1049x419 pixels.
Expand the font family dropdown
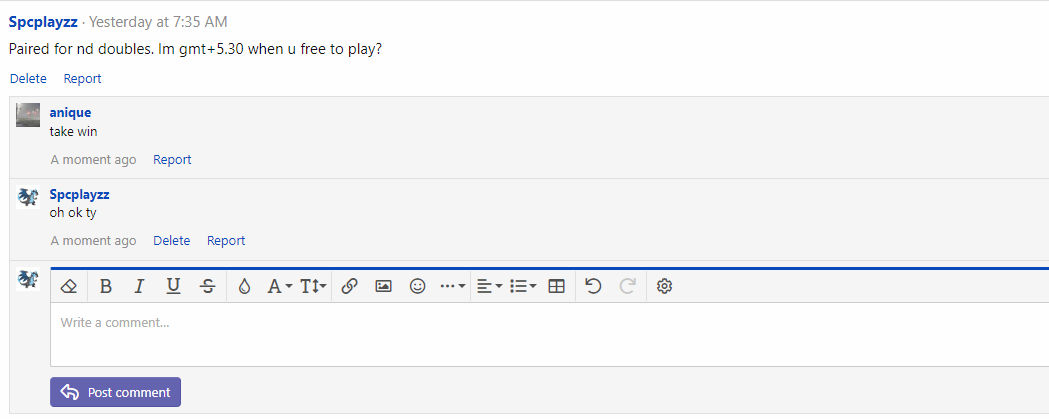280,286
